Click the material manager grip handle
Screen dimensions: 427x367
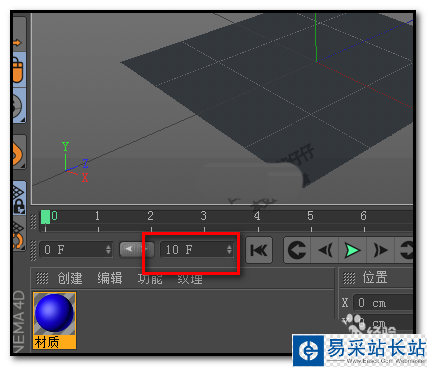[x=42, y=278]
